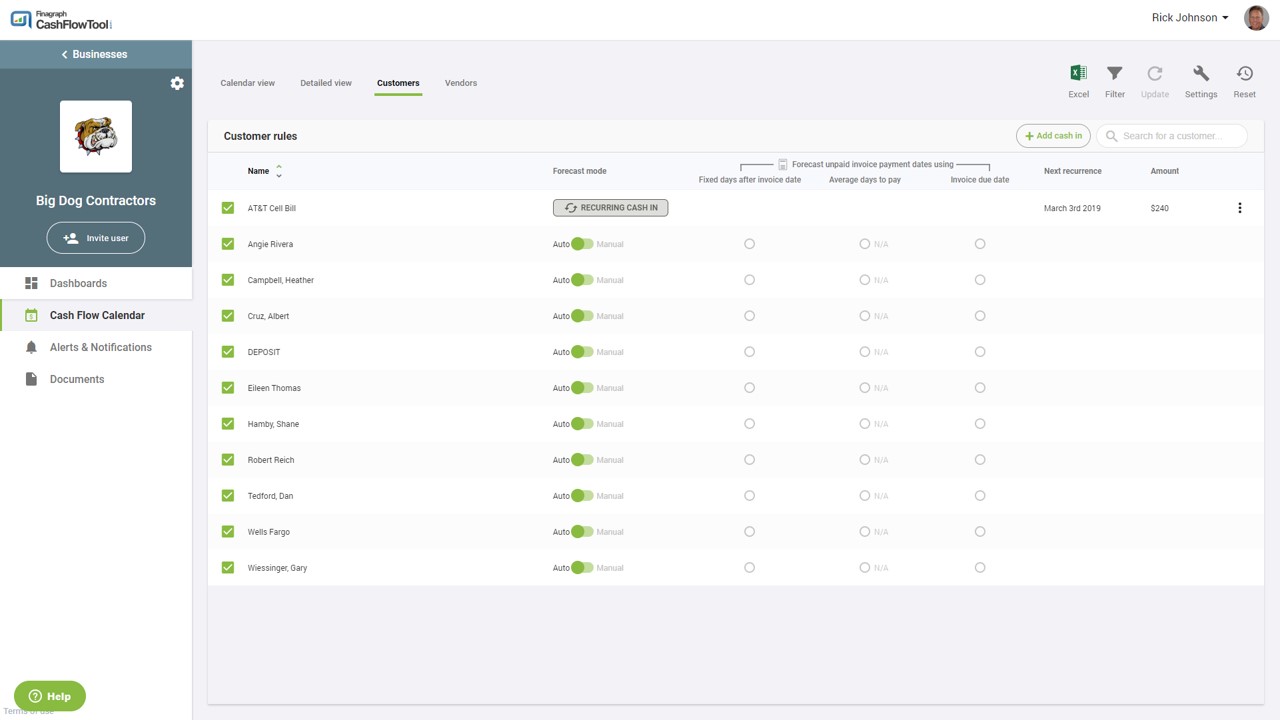Uncheck the Tedford, Dan checkbox
This screenshot has width=1280, height=720.
(228, 496)
